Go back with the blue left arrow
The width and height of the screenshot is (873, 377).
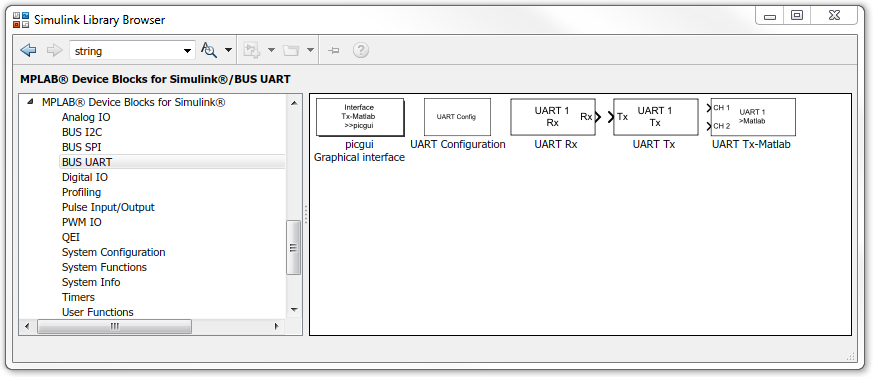[x=28, y=51]
